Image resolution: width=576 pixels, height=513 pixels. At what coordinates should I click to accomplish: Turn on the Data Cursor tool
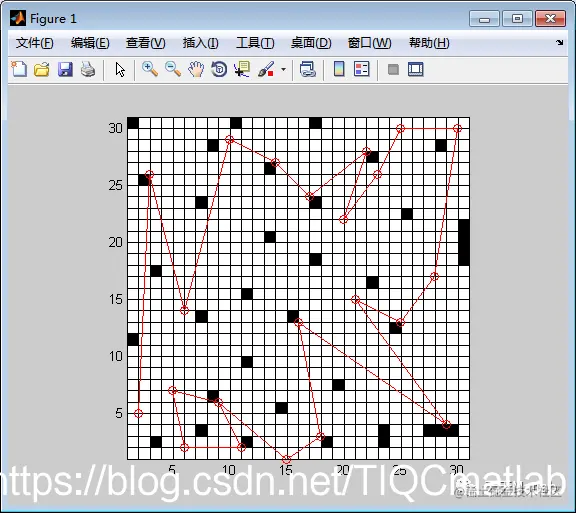(x=242, y=69)
